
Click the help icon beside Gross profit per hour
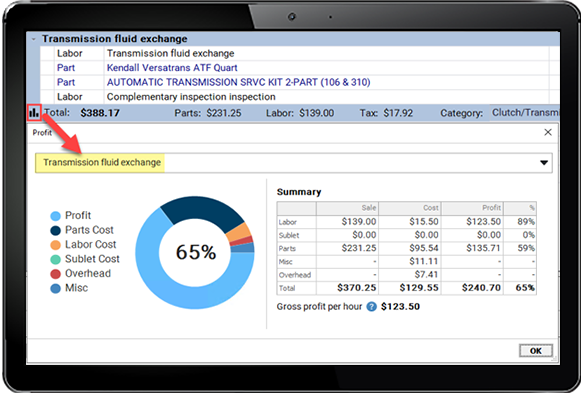pos(371,307)
